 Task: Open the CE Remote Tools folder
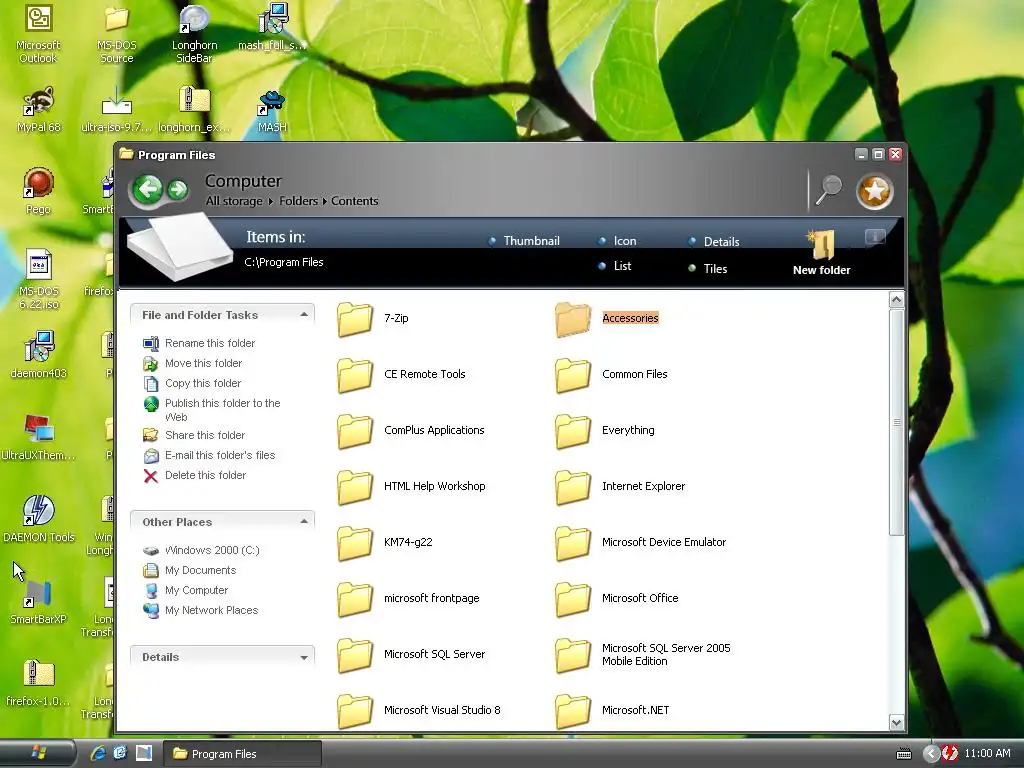(402, 375)
